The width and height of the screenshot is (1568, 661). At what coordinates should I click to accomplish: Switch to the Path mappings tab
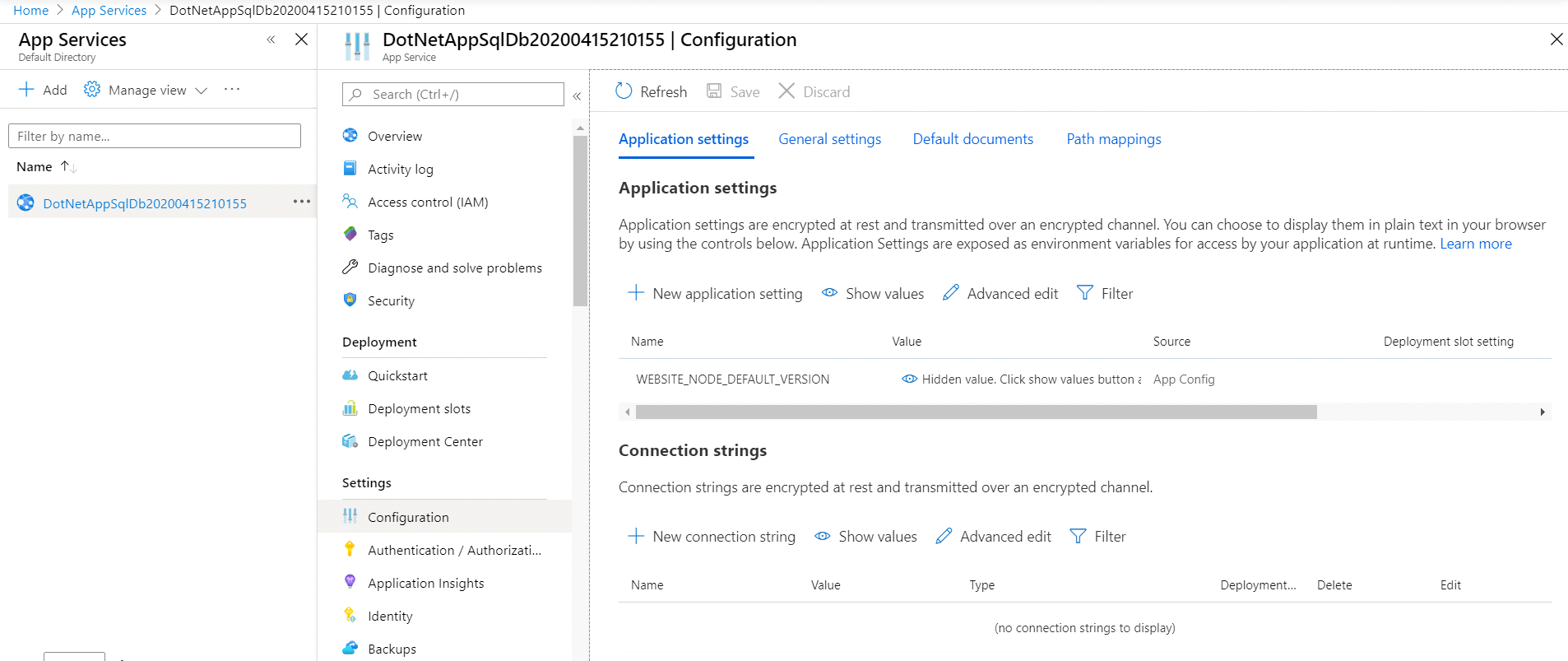tap(1113, 139)
